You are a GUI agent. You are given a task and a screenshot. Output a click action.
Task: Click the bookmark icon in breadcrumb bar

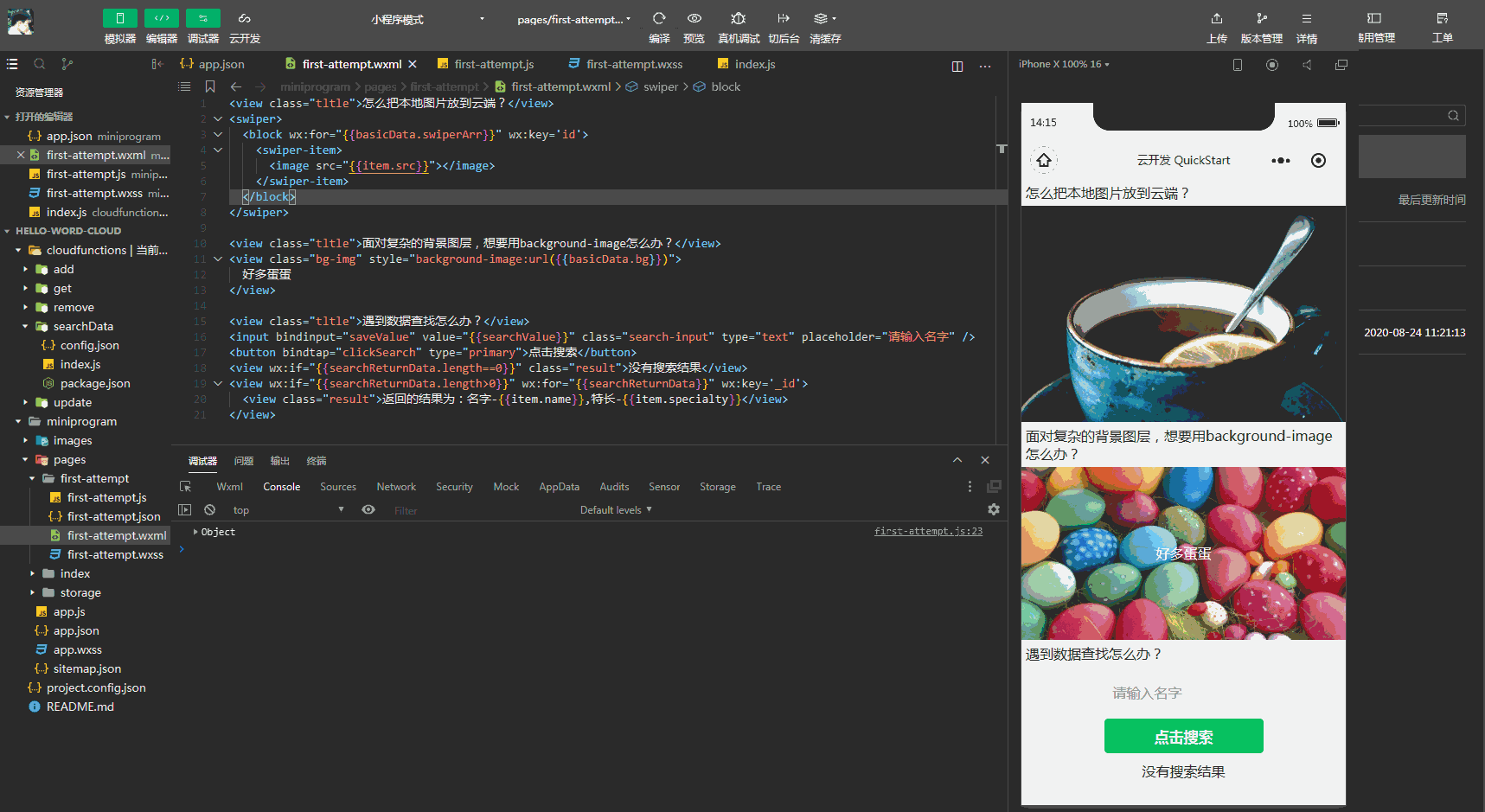(x=210, y=86)
